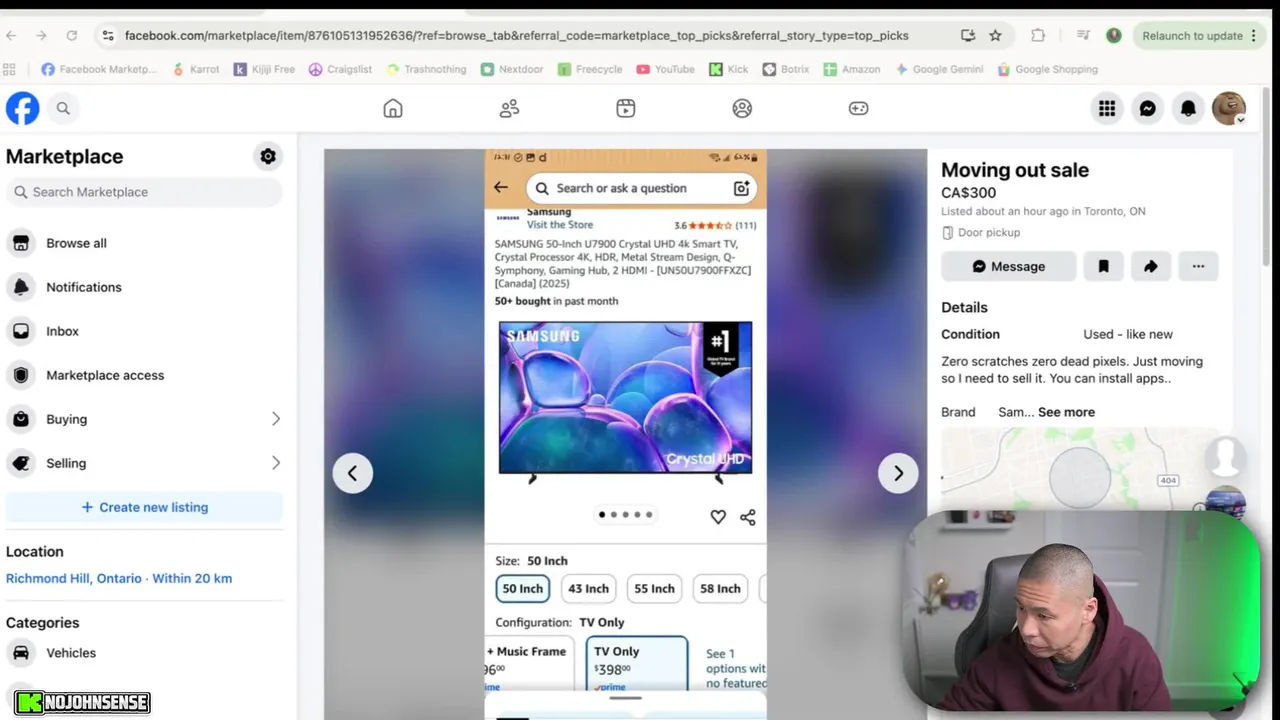Open the account profile picture menu
Image resolution: width=1280 pixels, height=720 pixels.
click(x=1229, y=108)
